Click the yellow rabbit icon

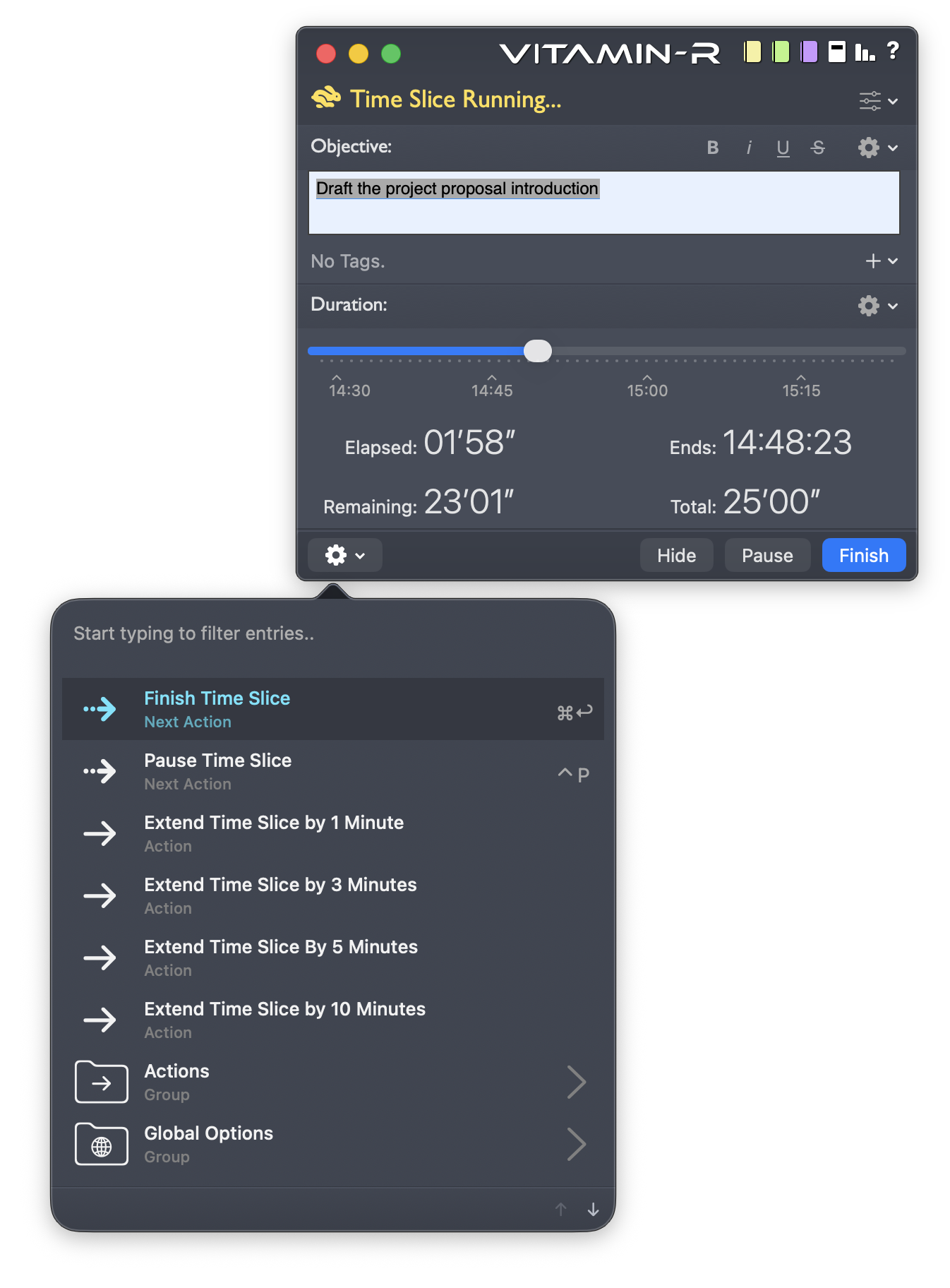pyautogui.click(x=326, y=98)
